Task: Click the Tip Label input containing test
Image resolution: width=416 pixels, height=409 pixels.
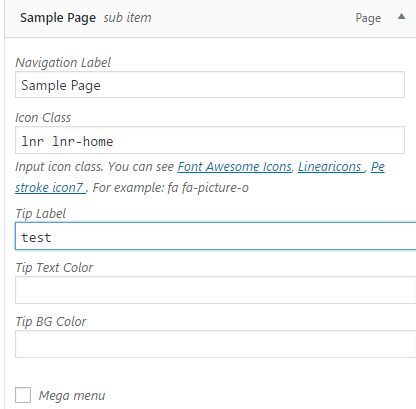Action: 216,236
